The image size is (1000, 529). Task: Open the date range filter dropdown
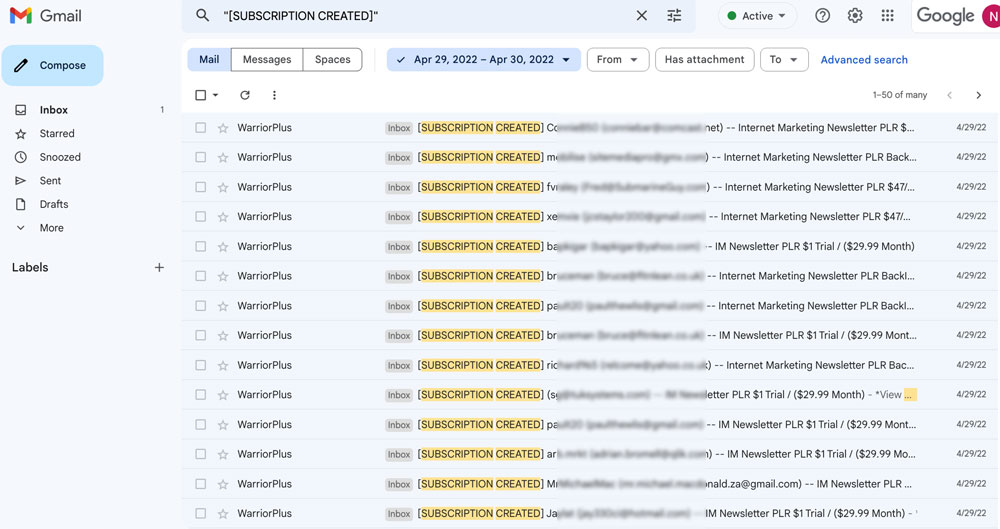click(483, 59)
